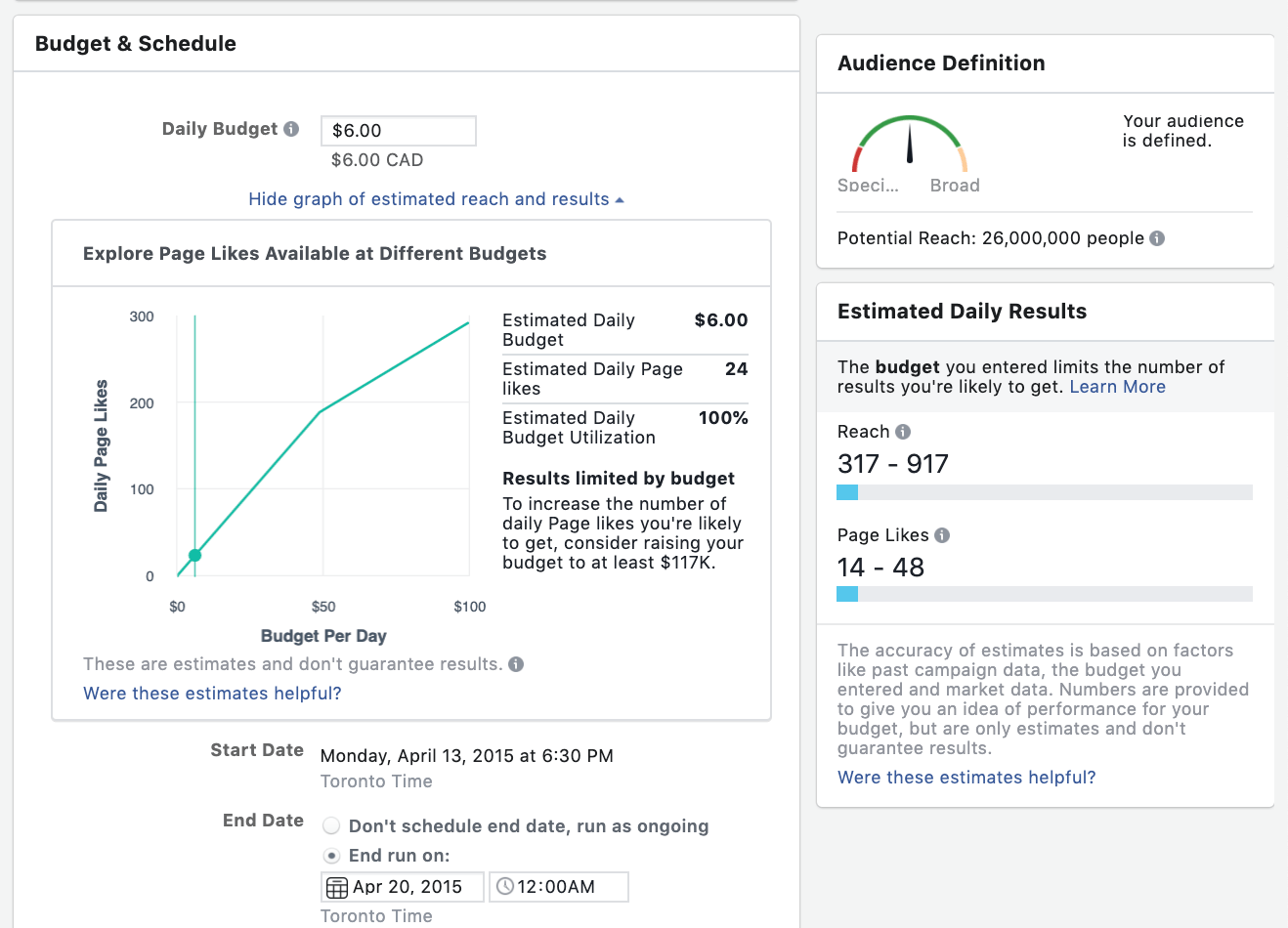Collapse the estimated reach graph arrow

pos(620,200)
